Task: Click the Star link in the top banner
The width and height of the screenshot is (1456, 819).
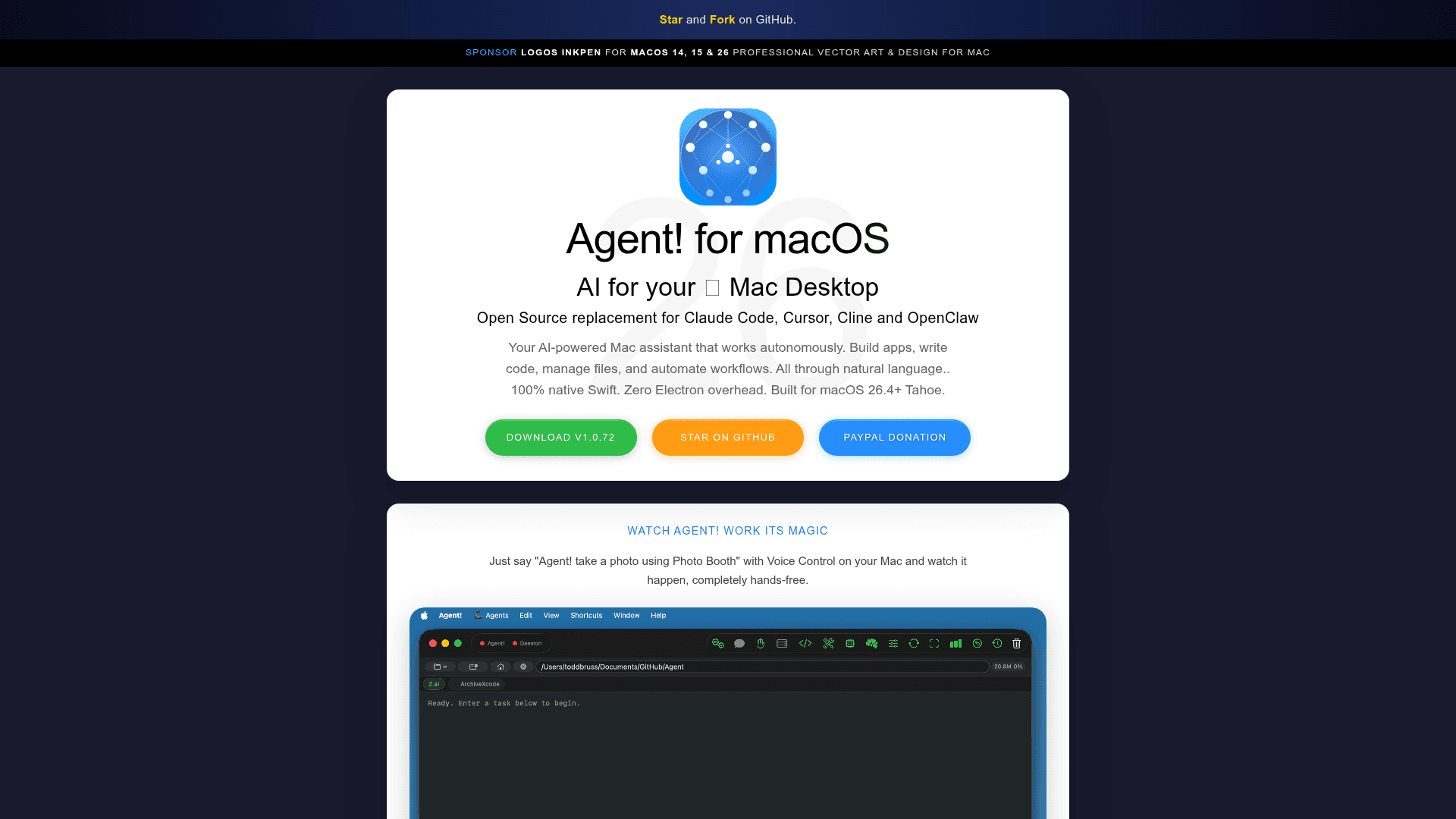Action: click(670, 20)
